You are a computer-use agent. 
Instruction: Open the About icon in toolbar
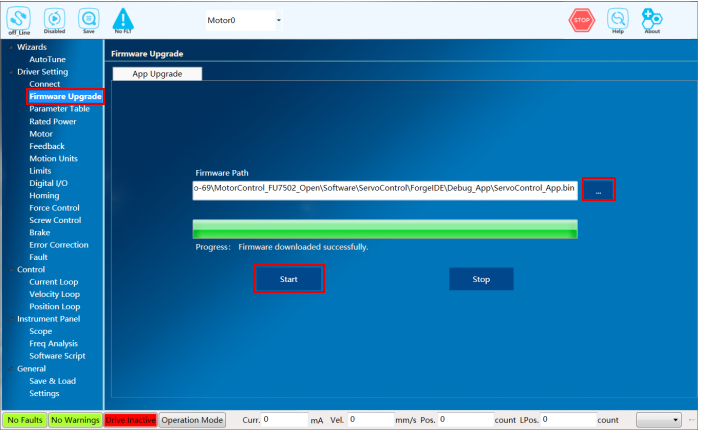click(652, 21)
